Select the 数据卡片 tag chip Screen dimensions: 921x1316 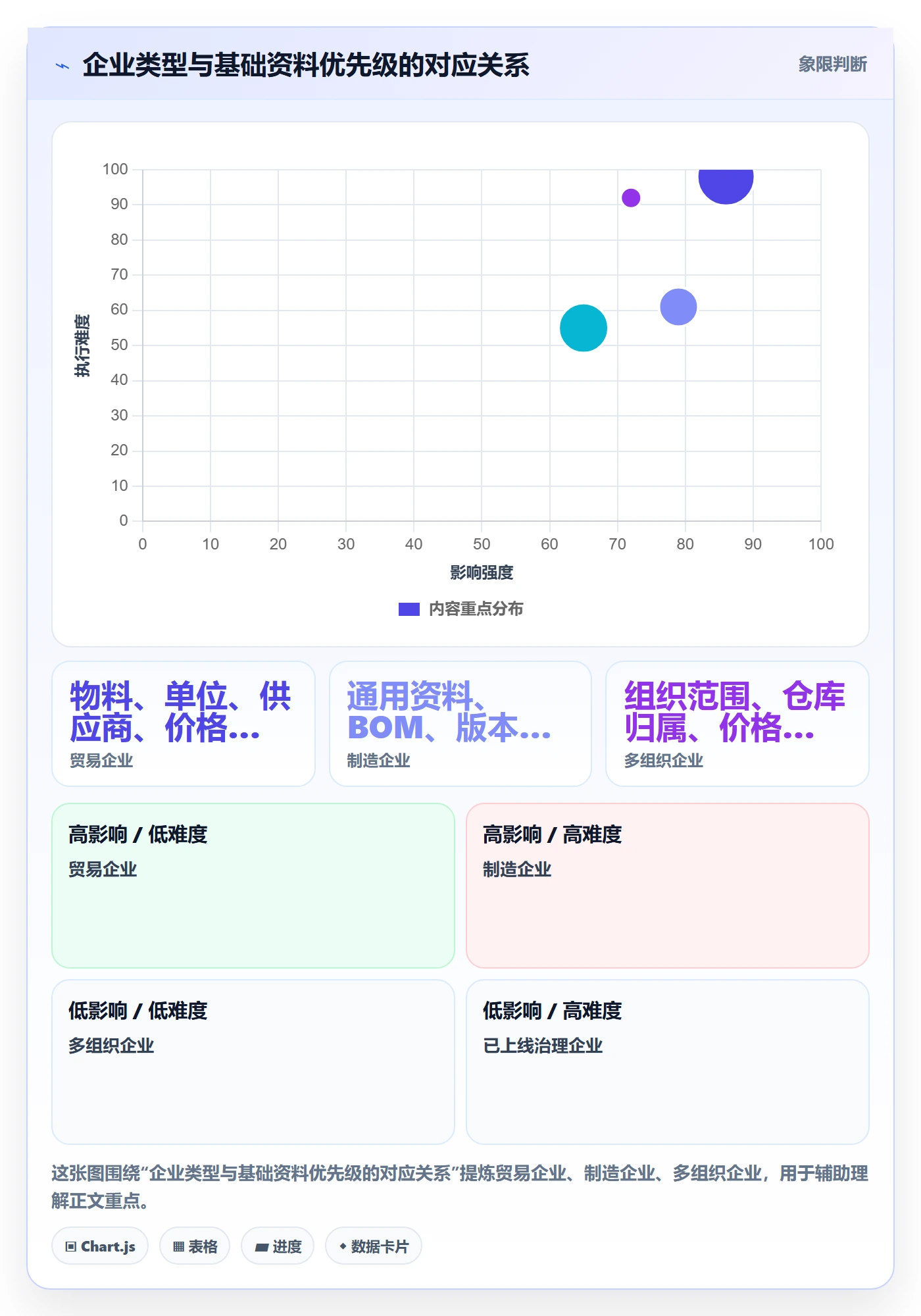coord(374,1246)
